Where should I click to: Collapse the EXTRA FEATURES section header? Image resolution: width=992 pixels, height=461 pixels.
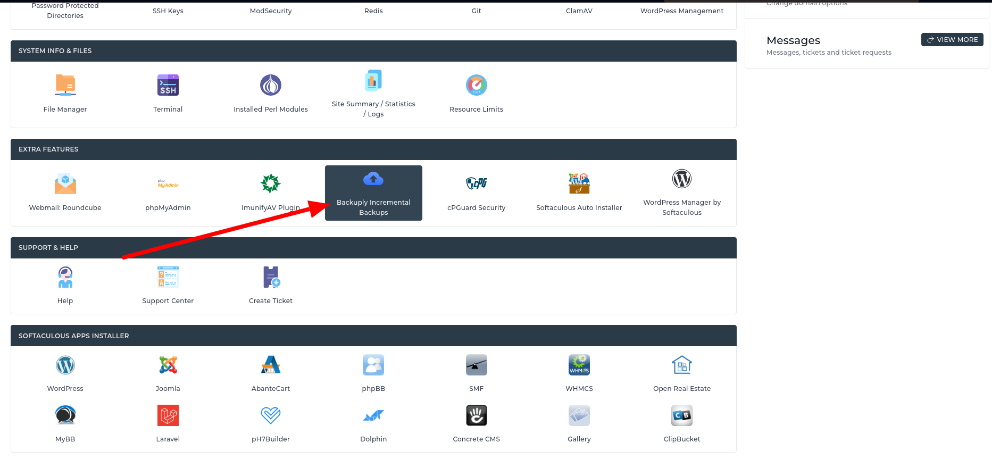tap(373, 149)
